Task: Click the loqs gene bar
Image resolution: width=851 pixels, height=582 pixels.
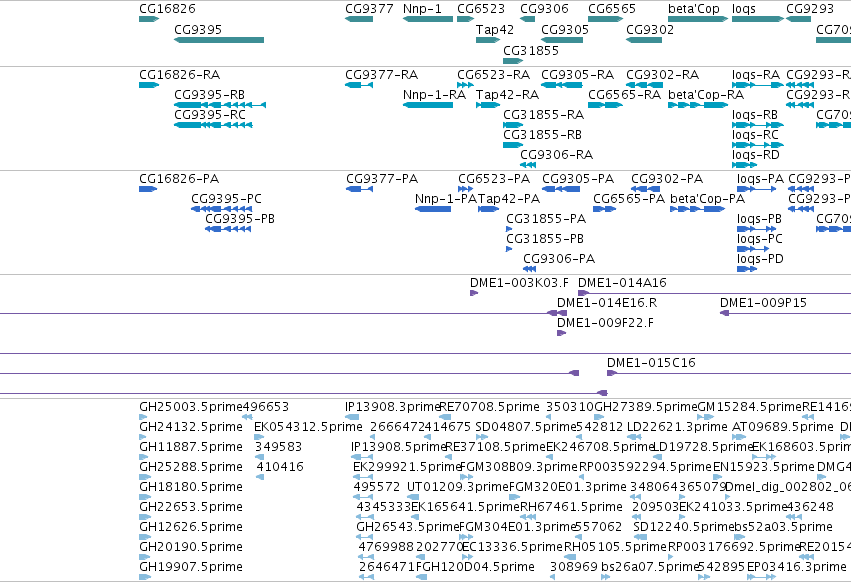Action: click(x=758, y=19)
